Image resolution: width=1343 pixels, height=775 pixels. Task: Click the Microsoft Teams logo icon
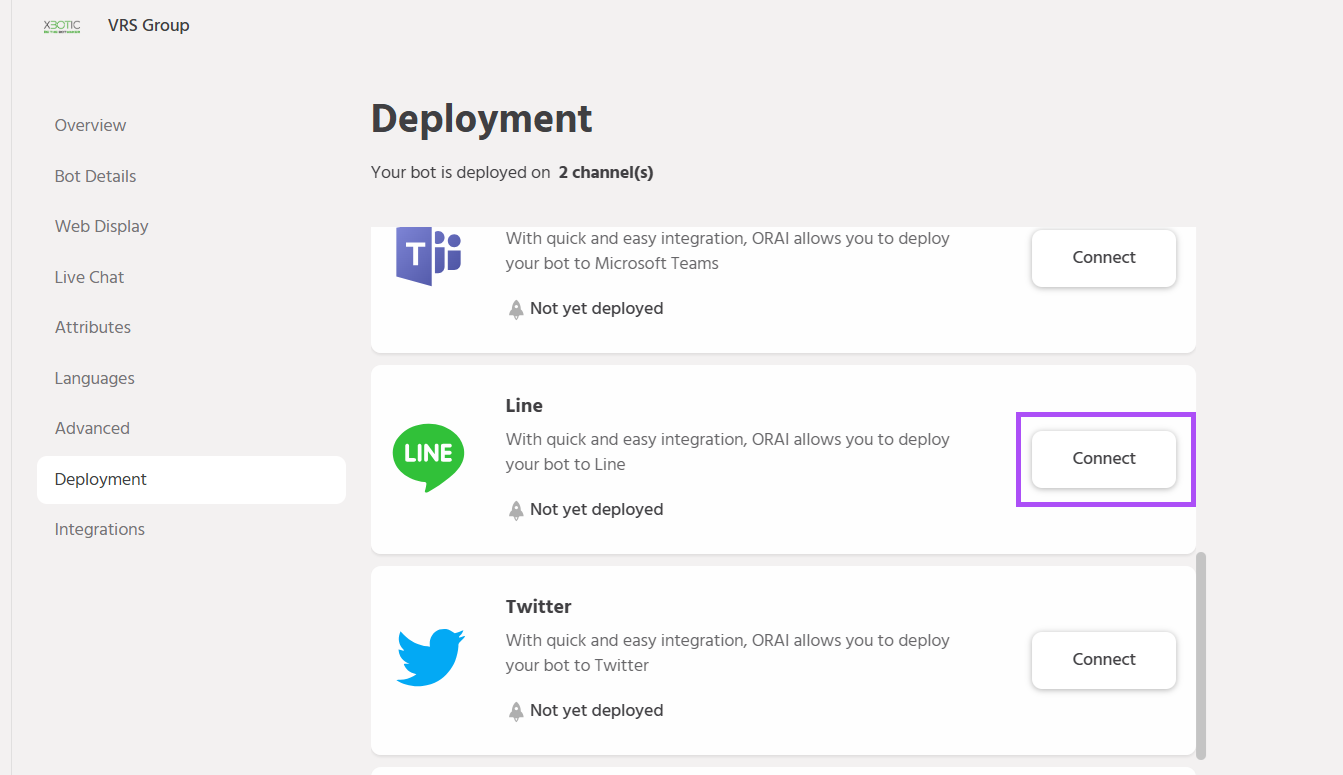428,256
